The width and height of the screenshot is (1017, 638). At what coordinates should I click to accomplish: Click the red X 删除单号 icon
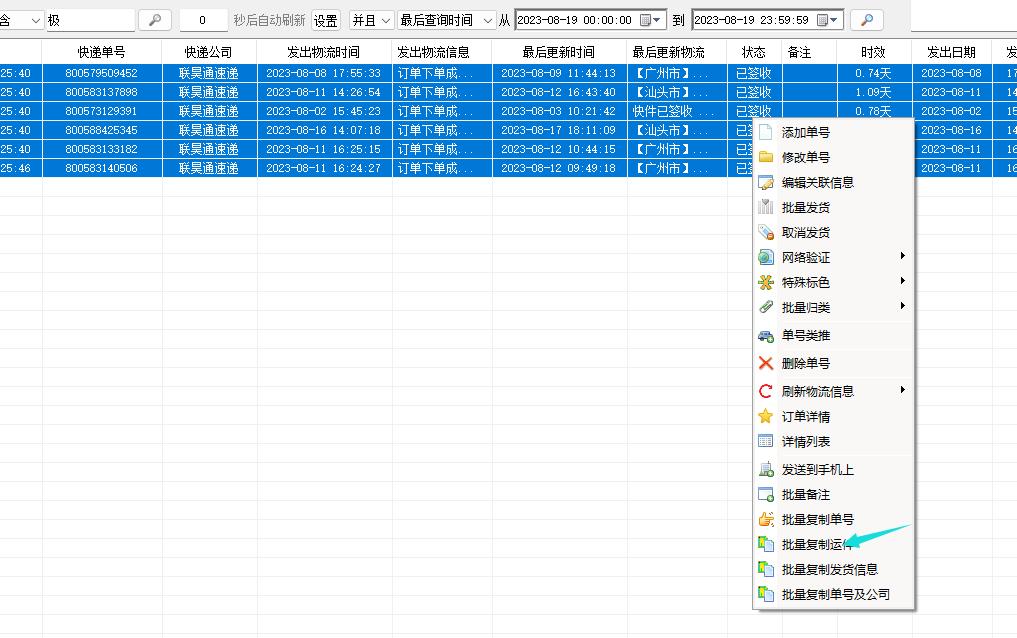coord(766,363)
